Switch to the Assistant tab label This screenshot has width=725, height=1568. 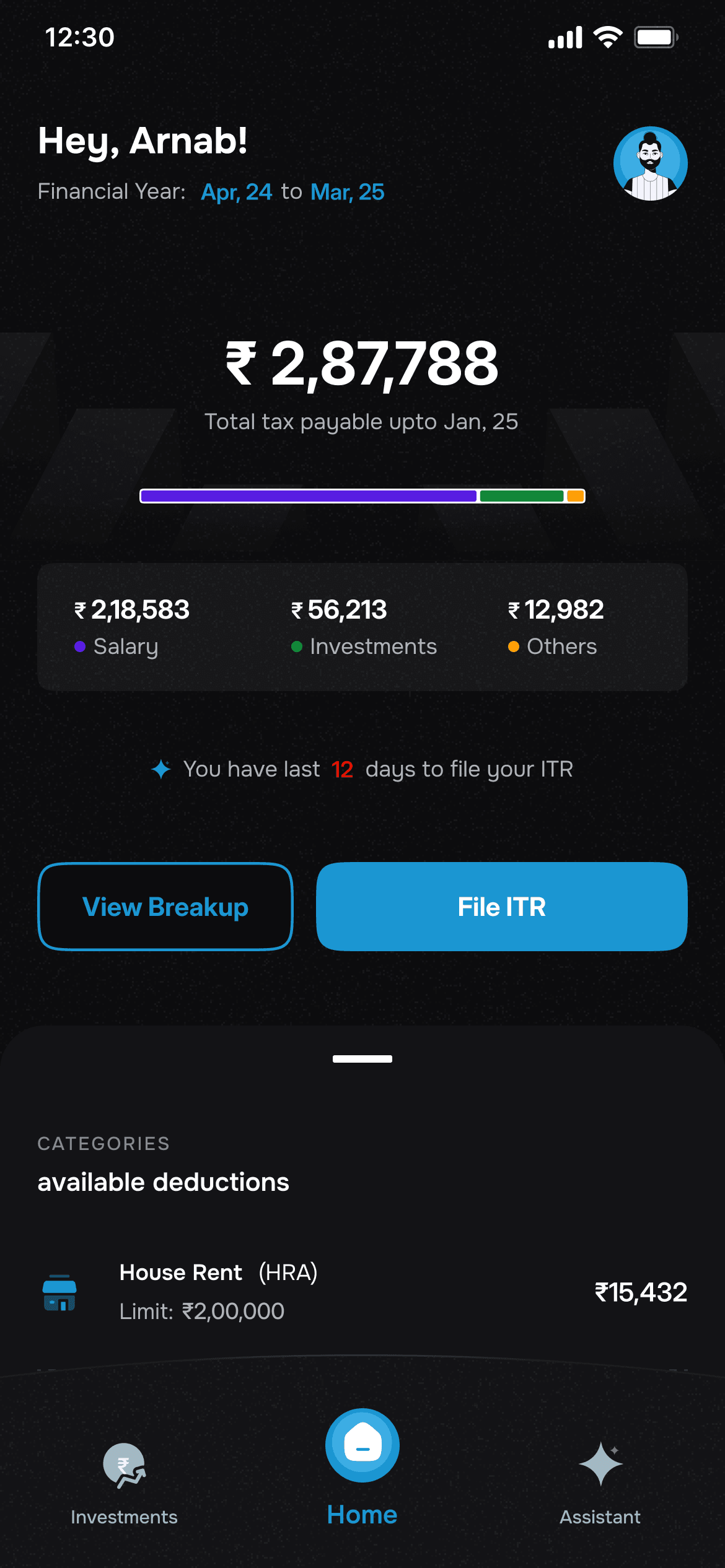[x=600, y=1517]
